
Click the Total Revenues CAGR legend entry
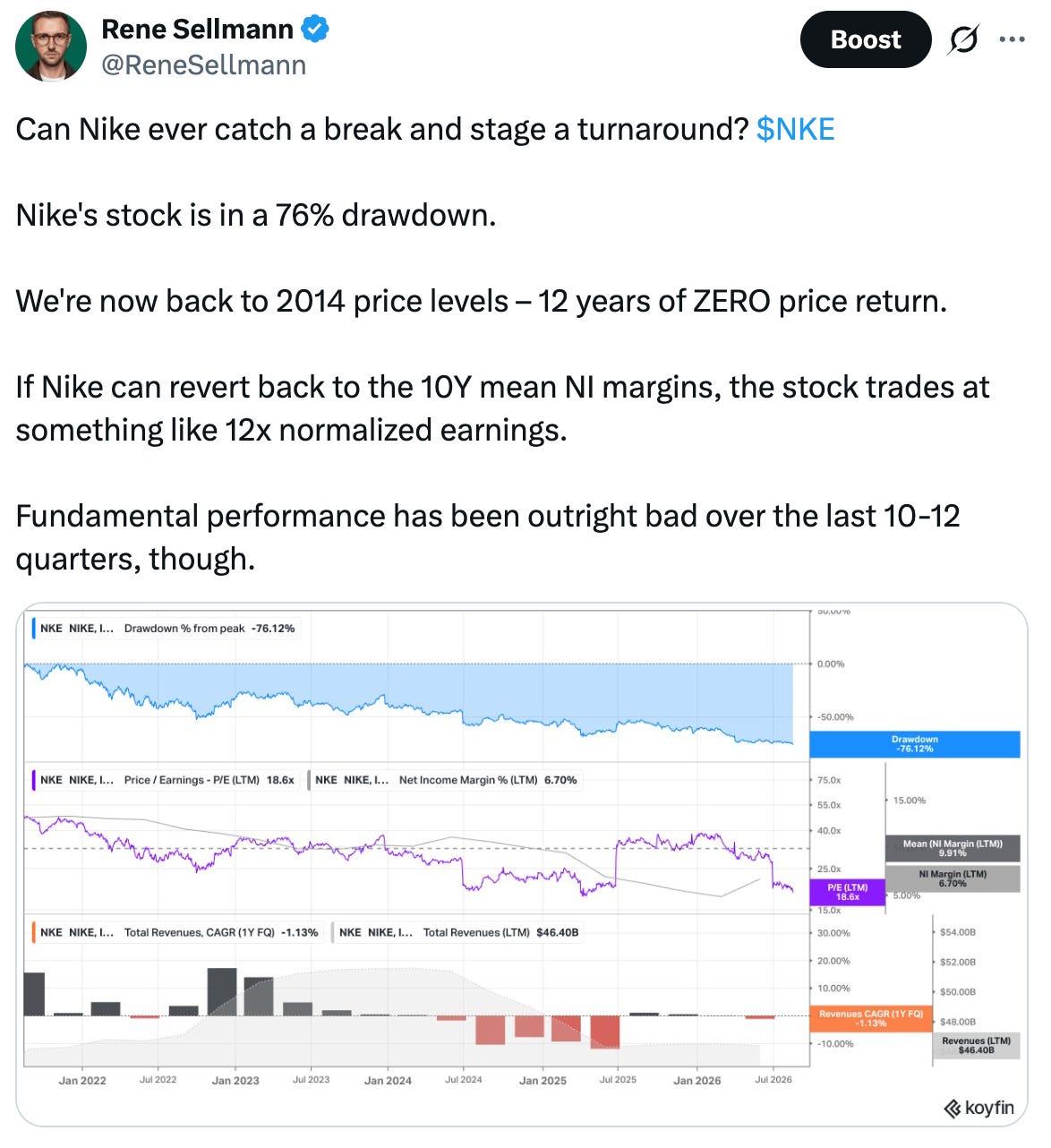177,932
